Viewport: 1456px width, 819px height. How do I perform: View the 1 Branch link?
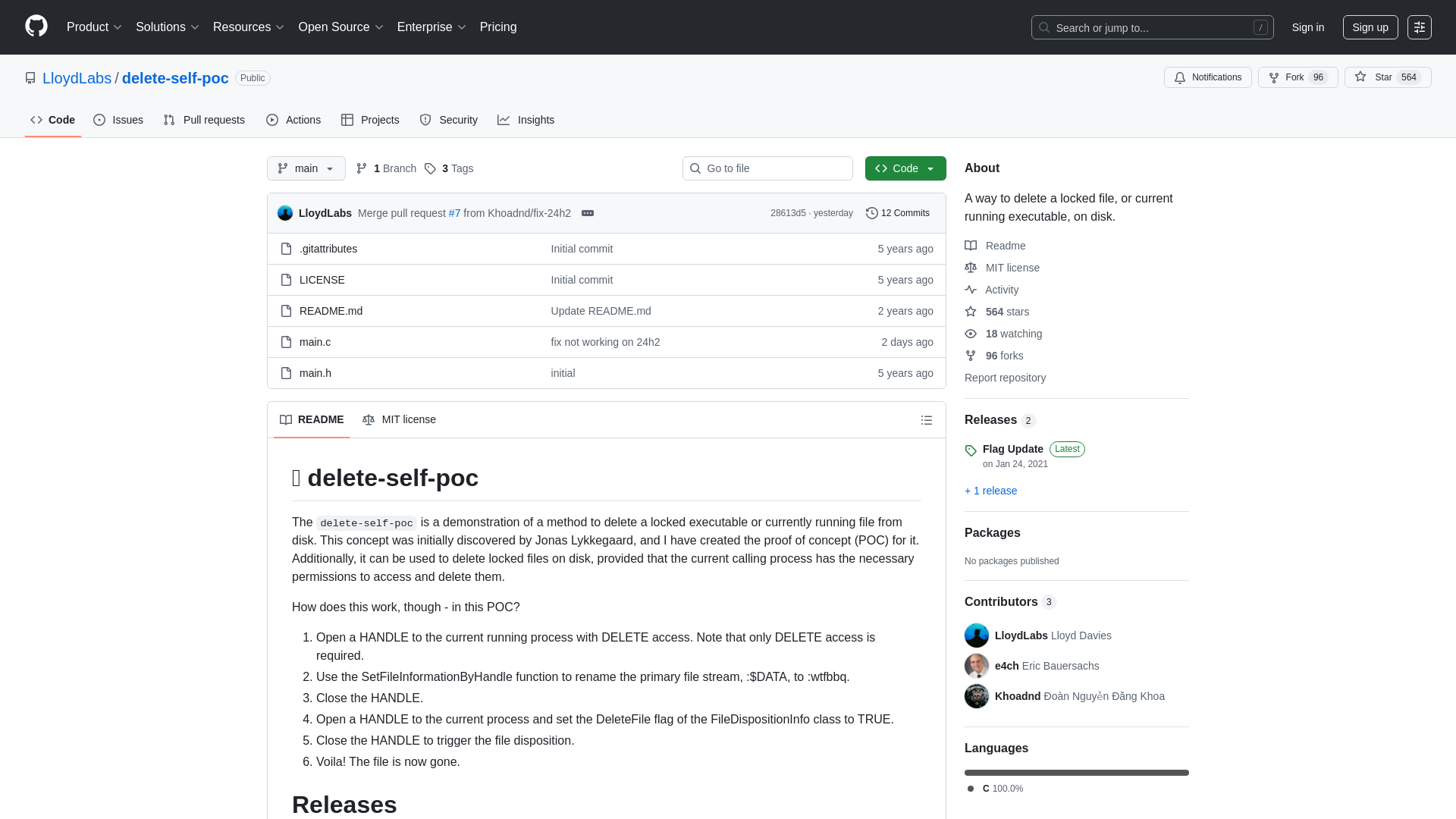pyautogui.click(x=386, y=168)
